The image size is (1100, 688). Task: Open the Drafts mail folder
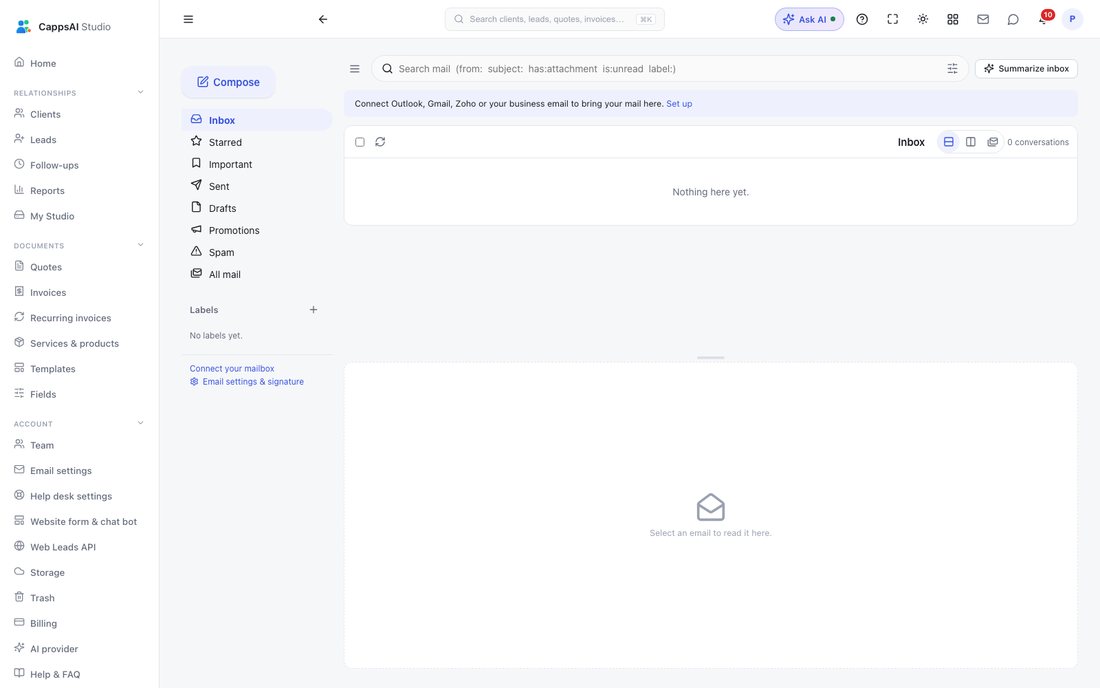(257, 208)
